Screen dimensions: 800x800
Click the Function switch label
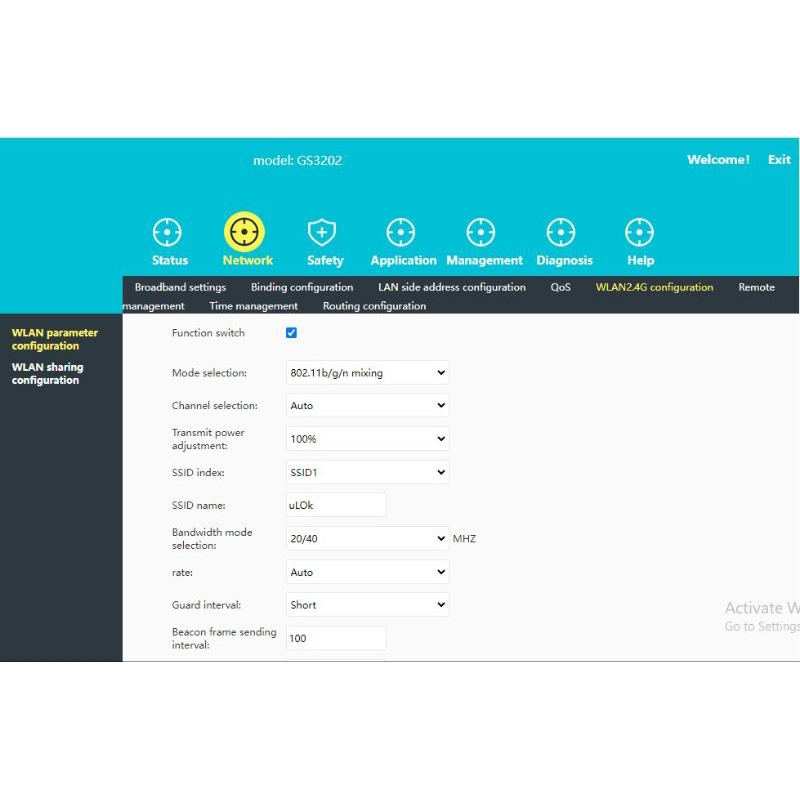[208, 333]
